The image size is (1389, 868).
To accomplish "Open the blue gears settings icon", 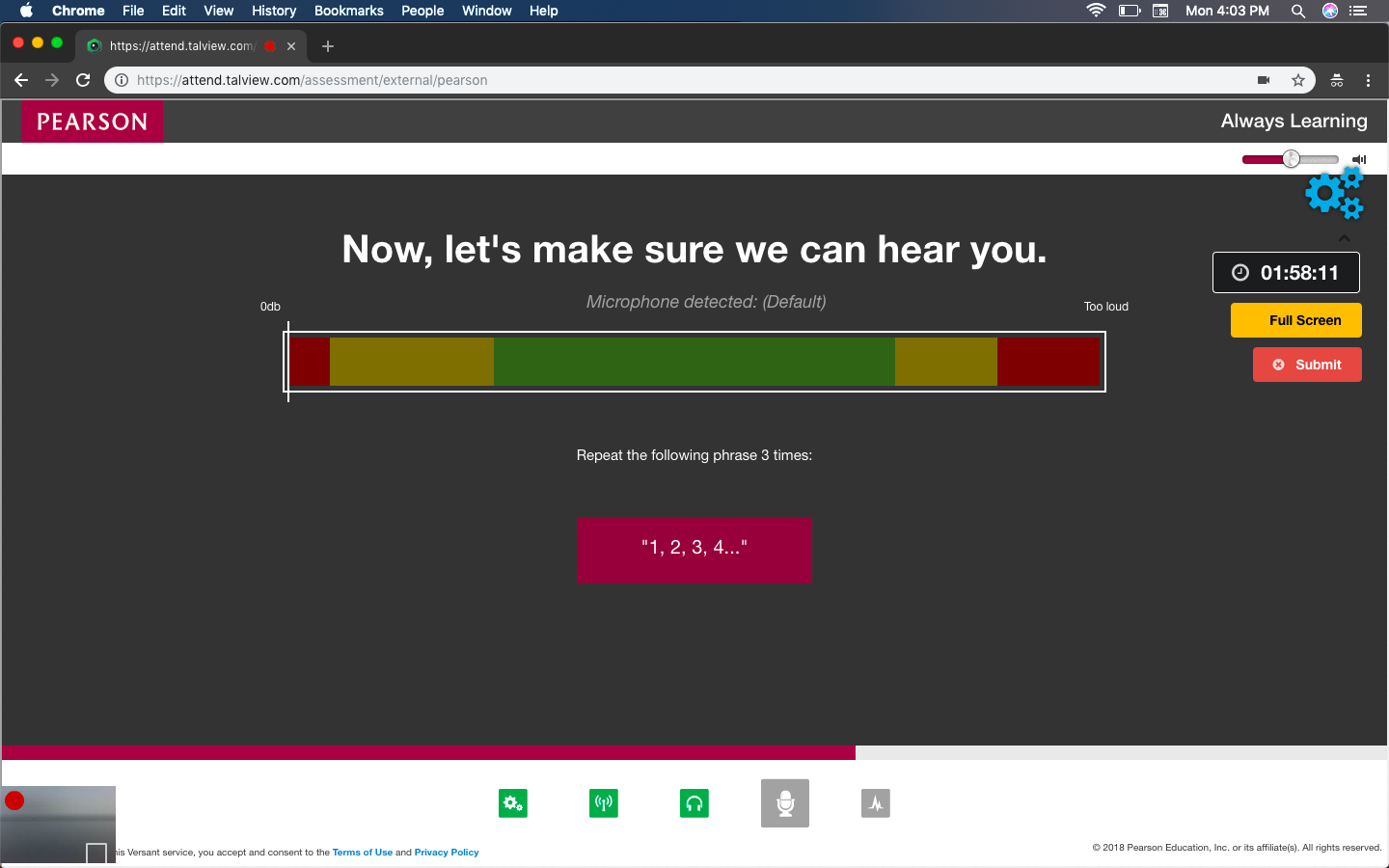I will point(1335,193).
